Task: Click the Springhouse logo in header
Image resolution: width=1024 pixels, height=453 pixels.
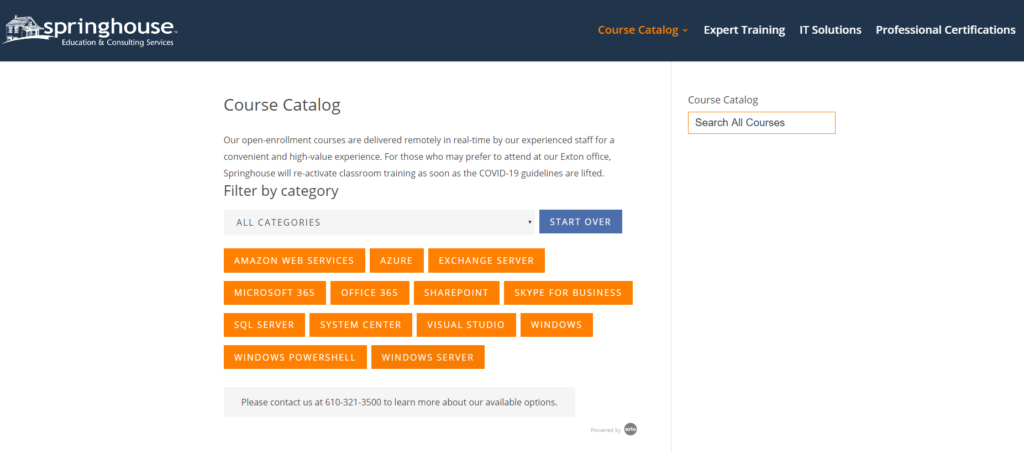Action: pos(89,31)
